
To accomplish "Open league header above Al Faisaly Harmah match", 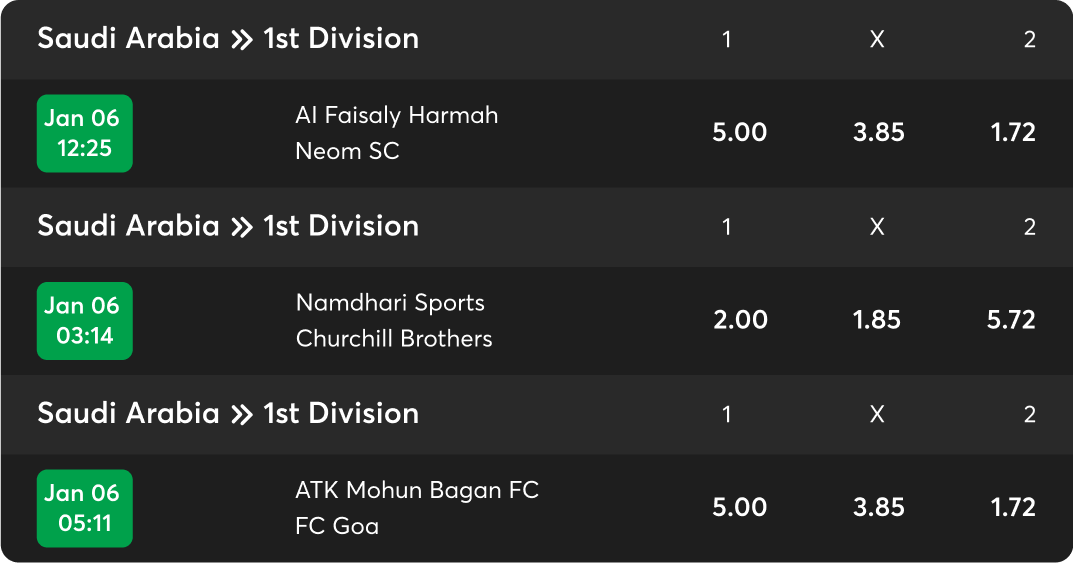I will (x=228, y=39).
